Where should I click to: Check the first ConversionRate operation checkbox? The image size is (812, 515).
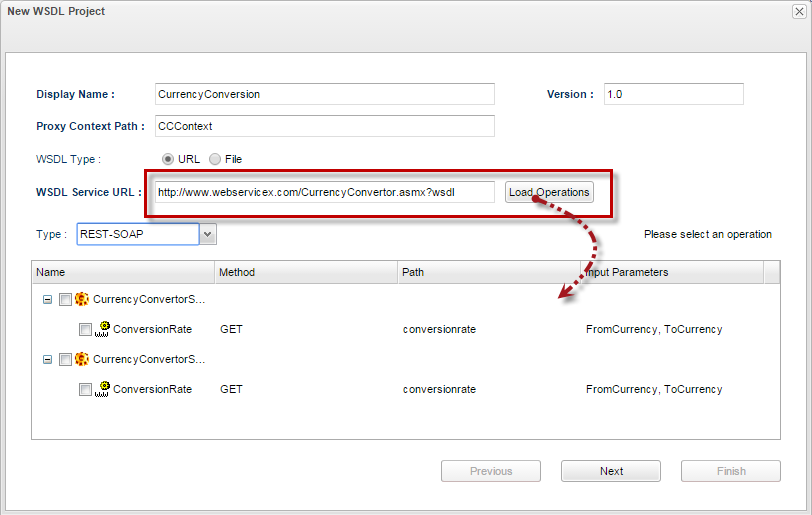click(x=85, y=330)
